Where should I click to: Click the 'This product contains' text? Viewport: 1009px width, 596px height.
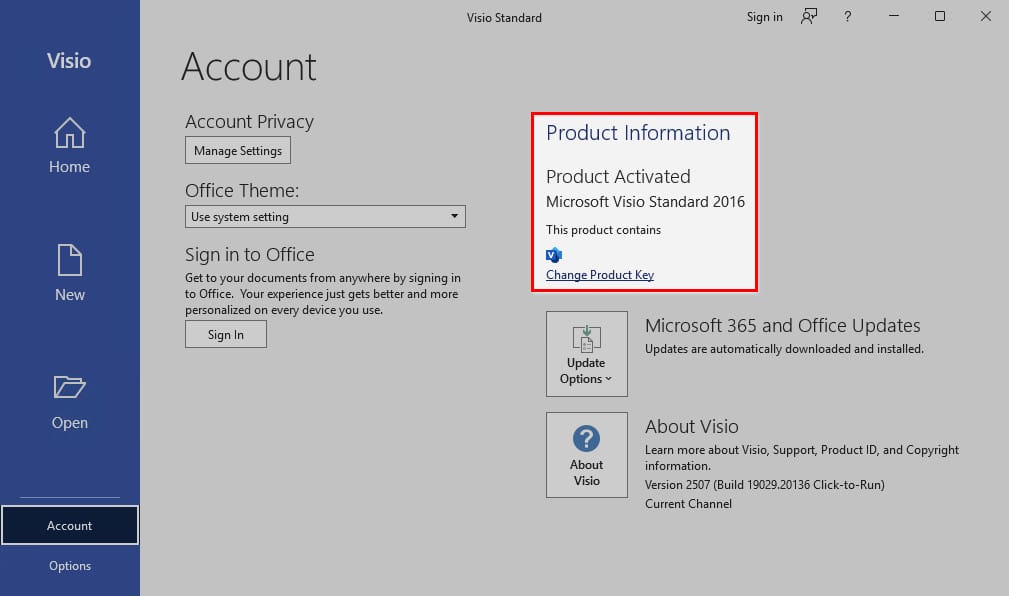[x=603, y=230]
